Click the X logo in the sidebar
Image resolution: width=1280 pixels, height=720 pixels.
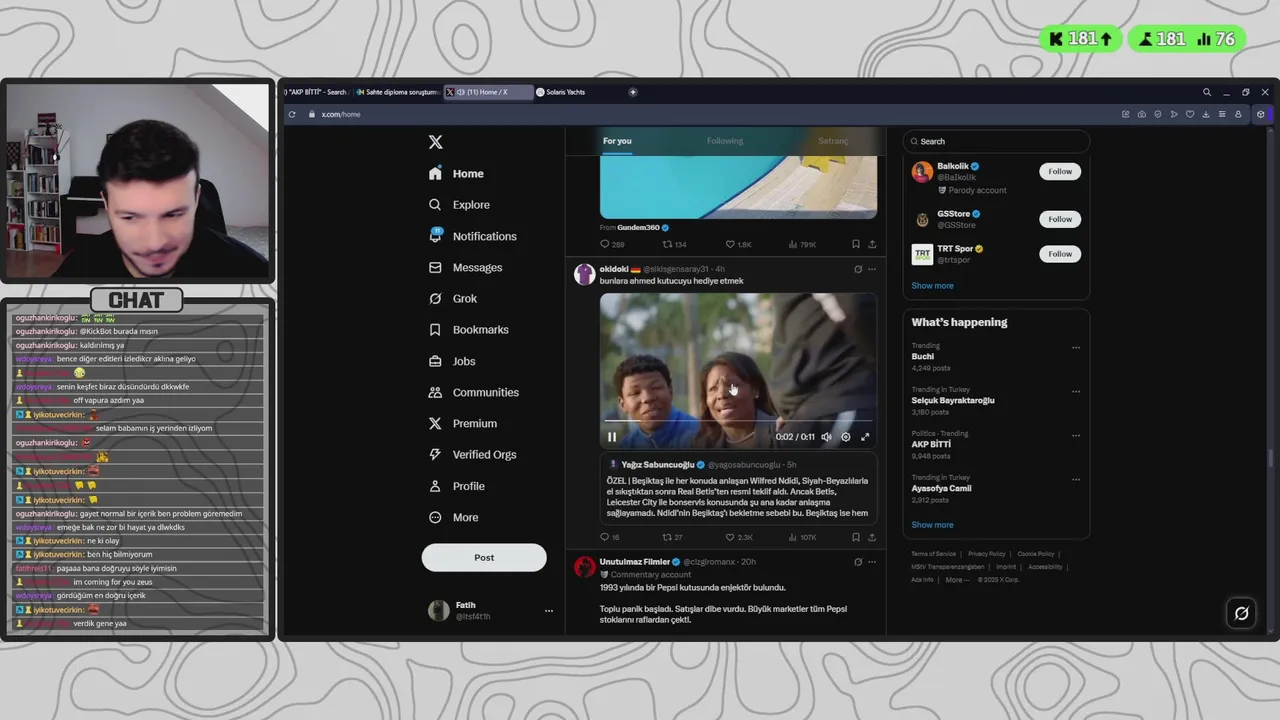click(x=435, y=142)
